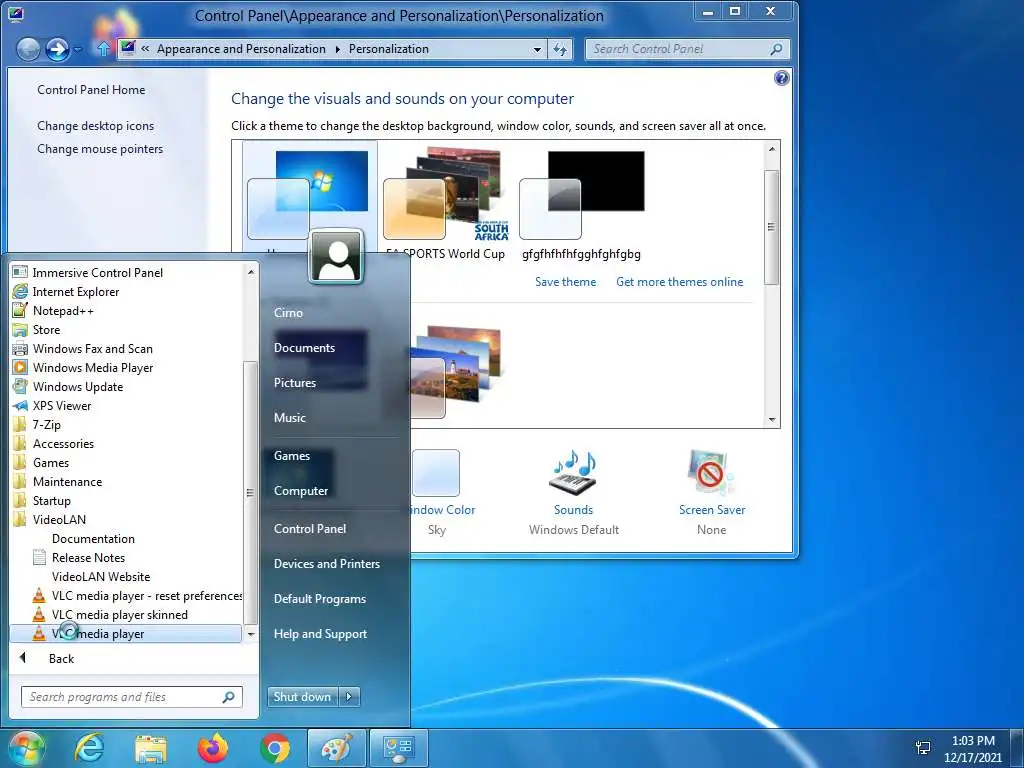The image size is (1024, 768).
Task: Open Default Programs
Action: [319, 598]
